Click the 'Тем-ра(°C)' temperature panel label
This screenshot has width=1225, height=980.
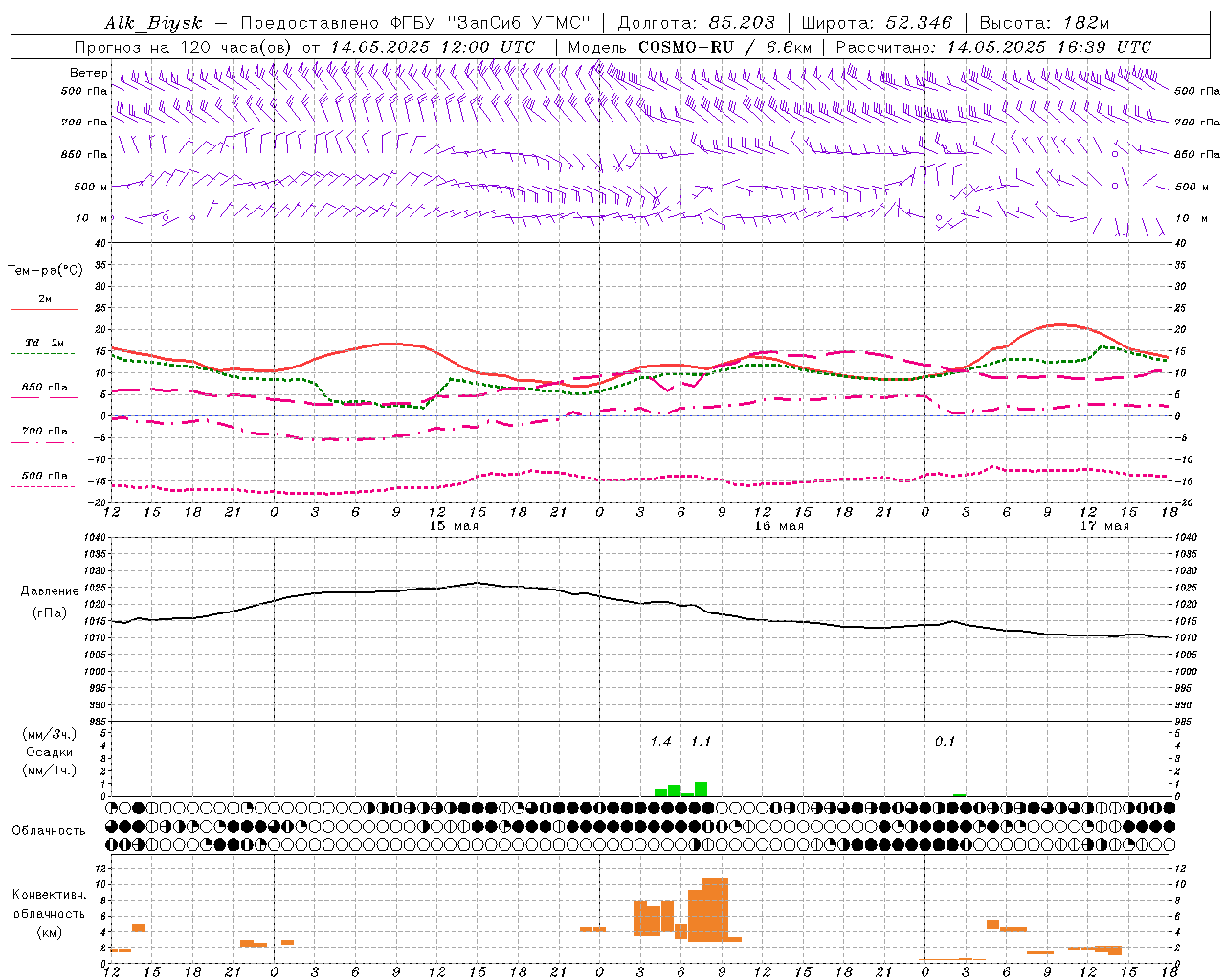pyautogui.click(x=45, y=271)
